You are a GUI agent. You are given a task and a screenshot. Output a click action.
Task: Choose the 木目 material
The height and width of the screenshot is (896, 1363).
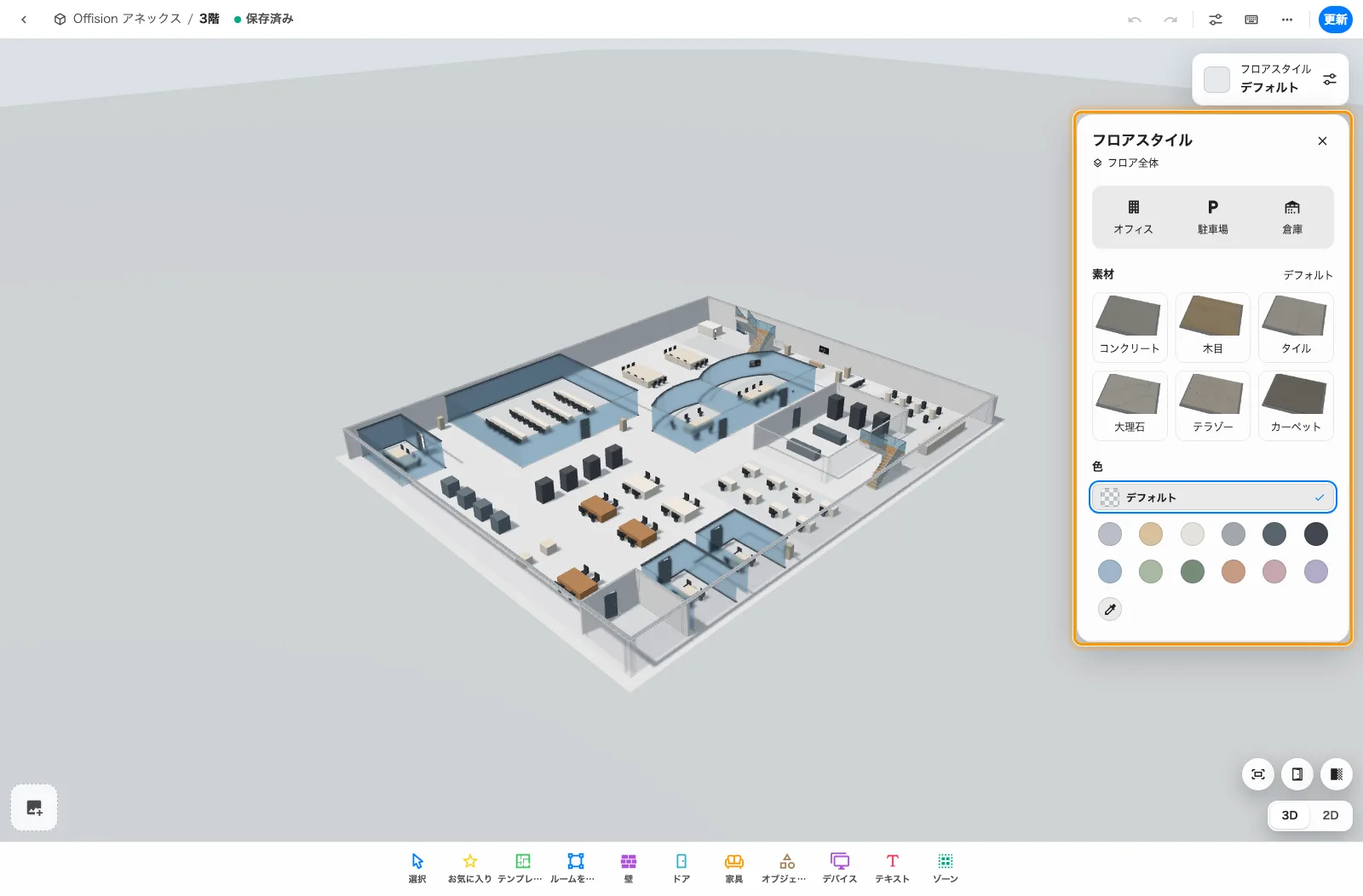click(x=1213, y=327)
